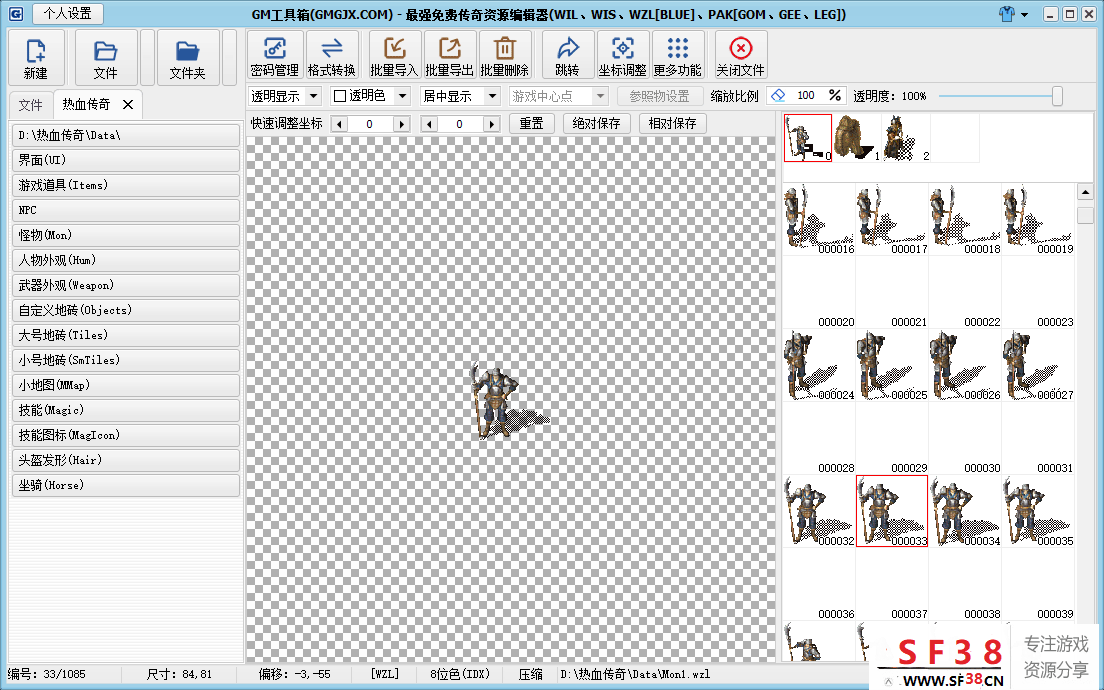The image size is (1104, 690).
Task: Select sprite thumbnail 000032
Action: click(x=820, y=511)
